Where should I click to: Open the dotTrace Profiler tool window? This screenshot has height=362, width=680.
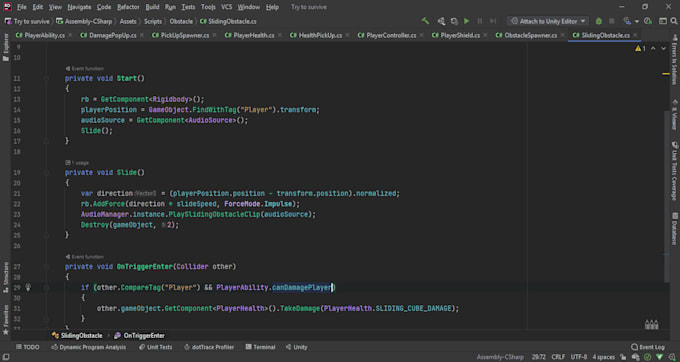click(x=209, y=347)
